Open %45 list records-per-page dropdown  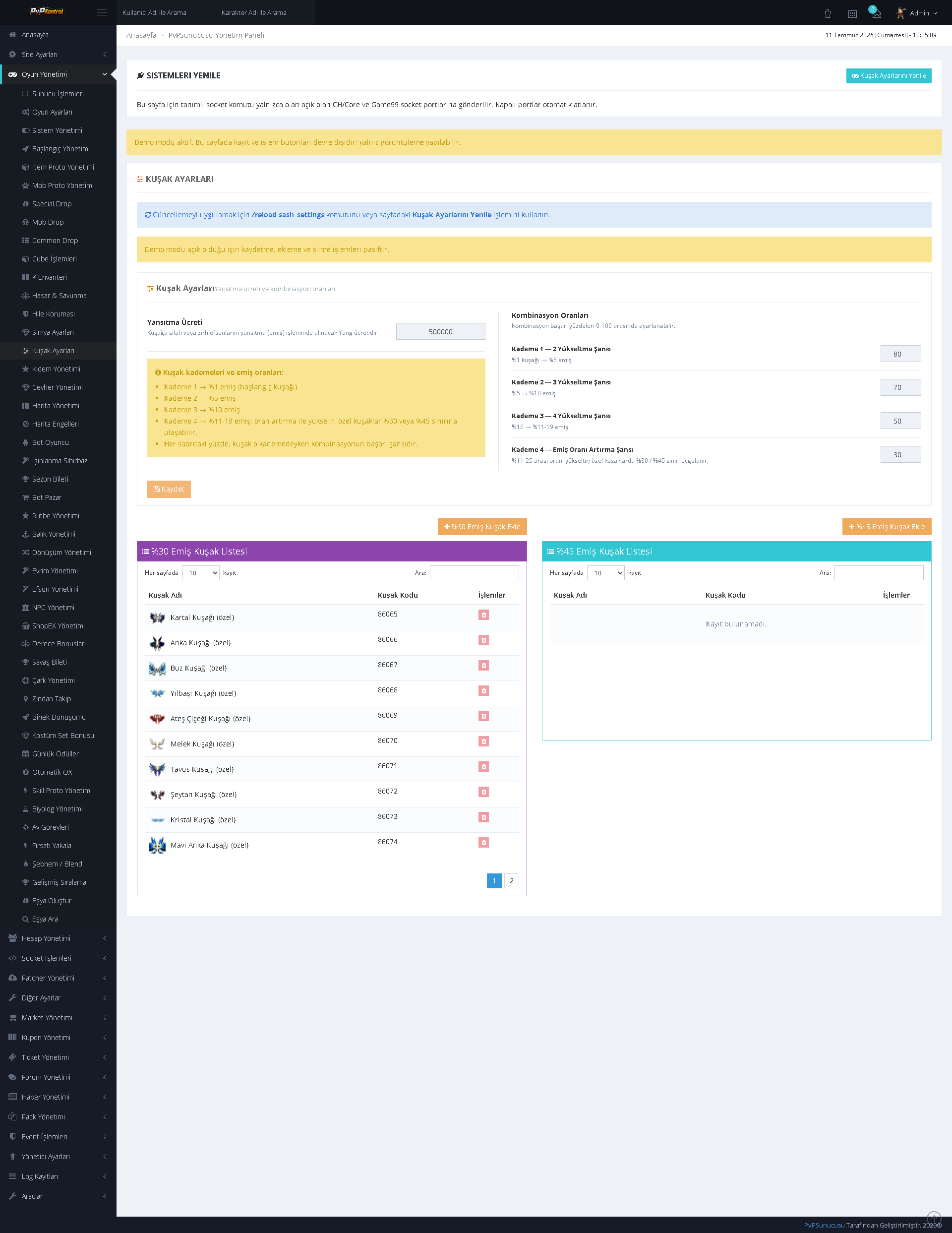click(605, 573)
